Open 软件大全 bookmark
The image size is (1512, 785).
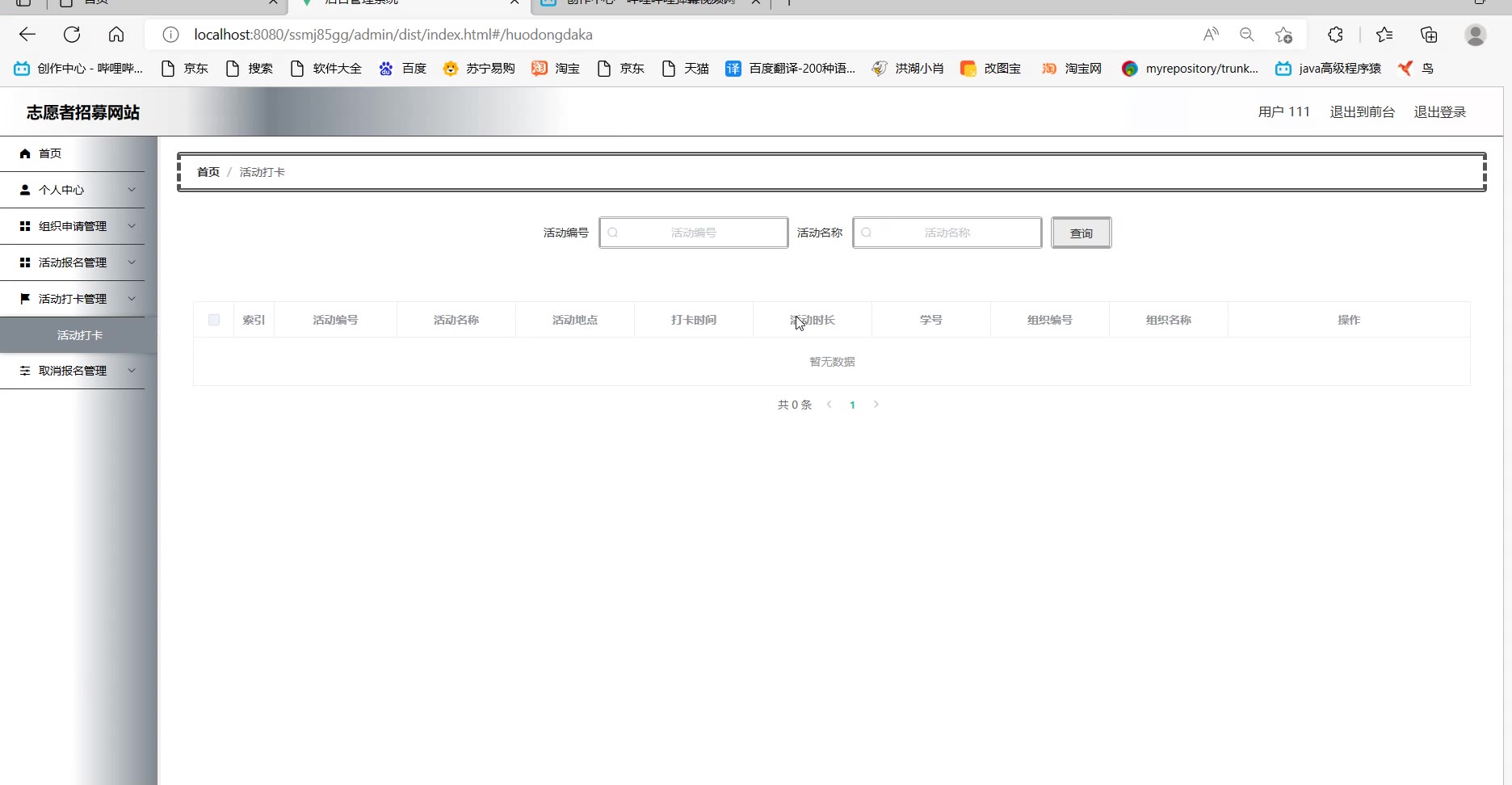tap(325, 69)
